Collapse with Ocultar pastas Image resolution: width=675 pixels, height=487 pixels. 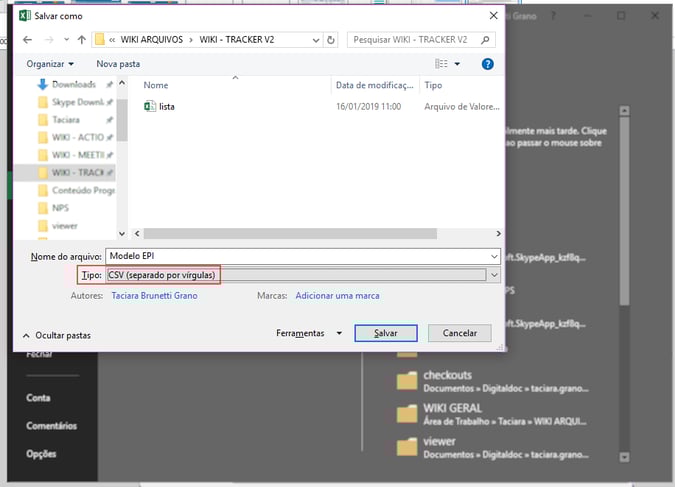(x=56, y=335)
